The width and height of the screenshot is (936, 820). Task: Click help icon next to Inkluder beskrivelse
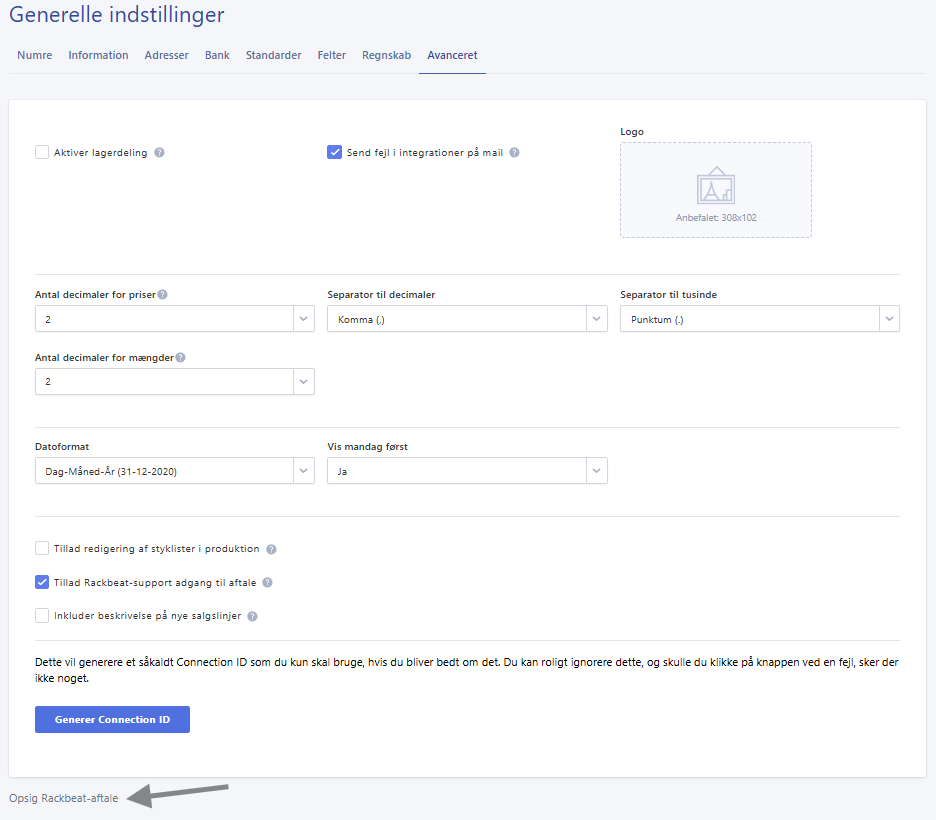(x=252, y=616)
